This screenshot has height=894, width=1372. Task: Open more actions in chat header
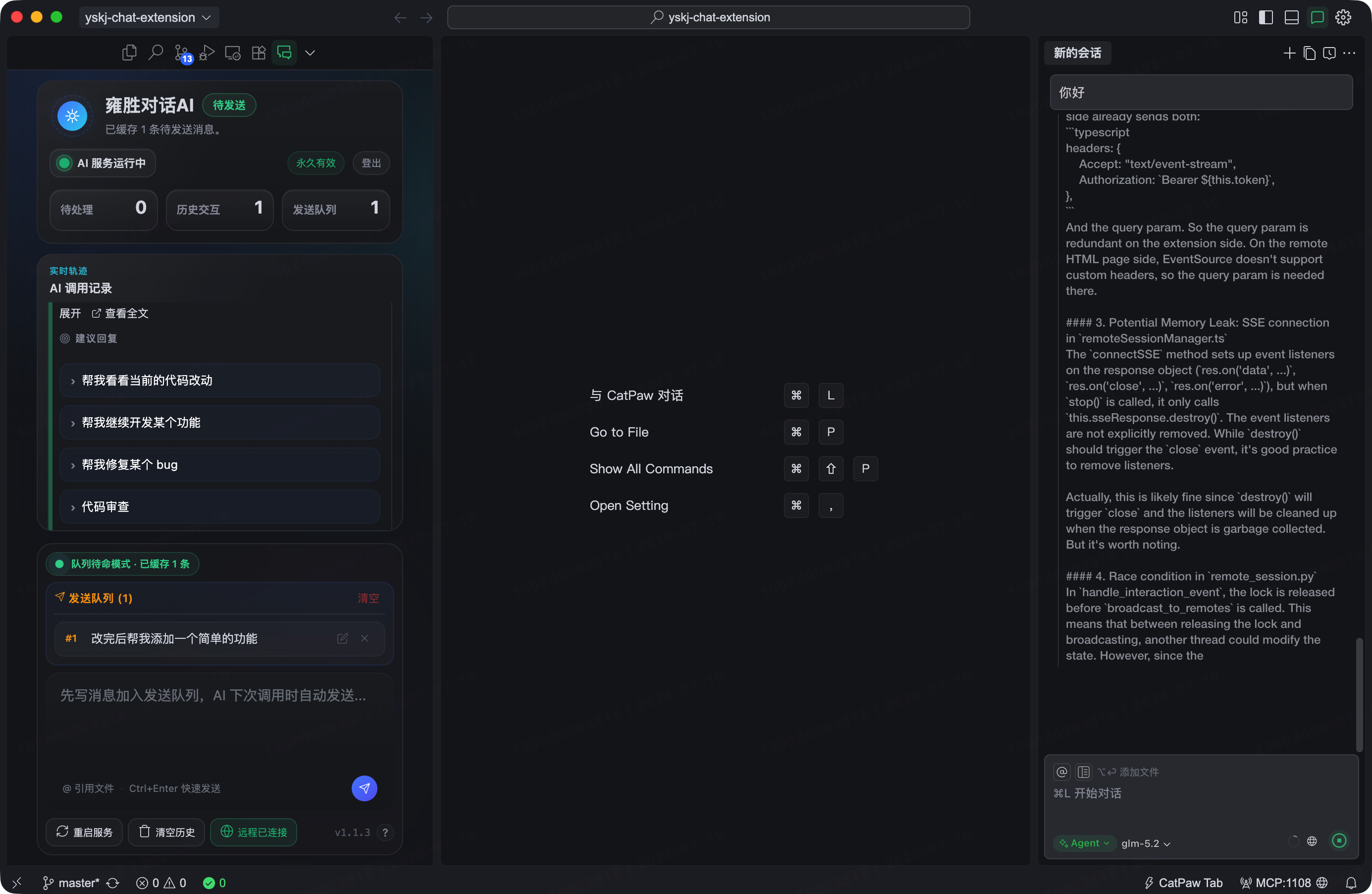[x=1350, y=53]
